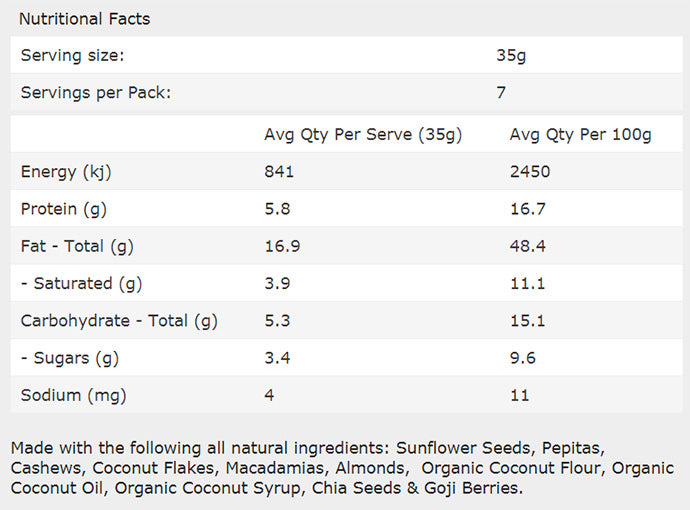
Task: Click the Nutritional Facts heading
Action: tap(84, 19)
